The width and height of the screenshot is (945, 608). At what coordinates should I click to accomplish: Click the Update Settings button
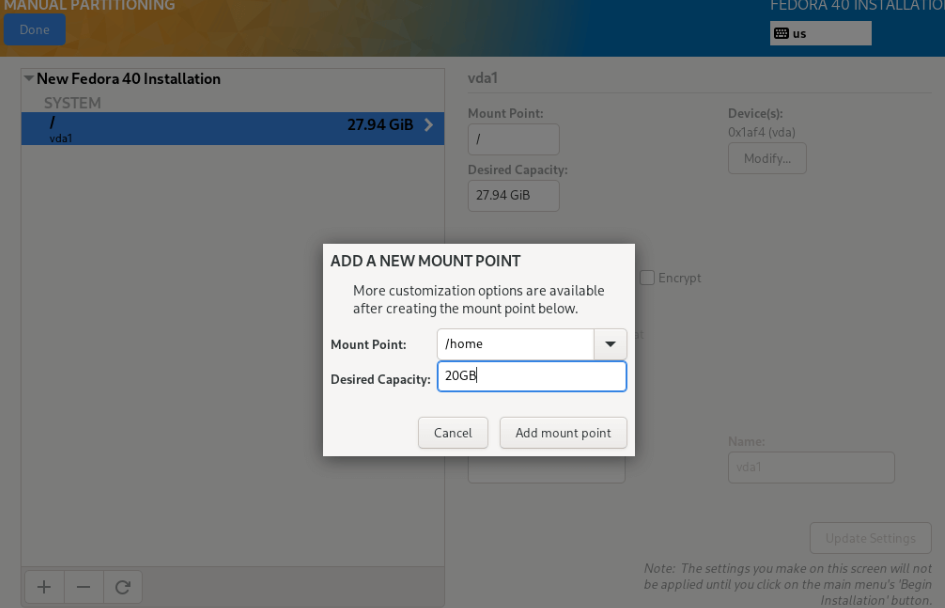pos(870,538)
